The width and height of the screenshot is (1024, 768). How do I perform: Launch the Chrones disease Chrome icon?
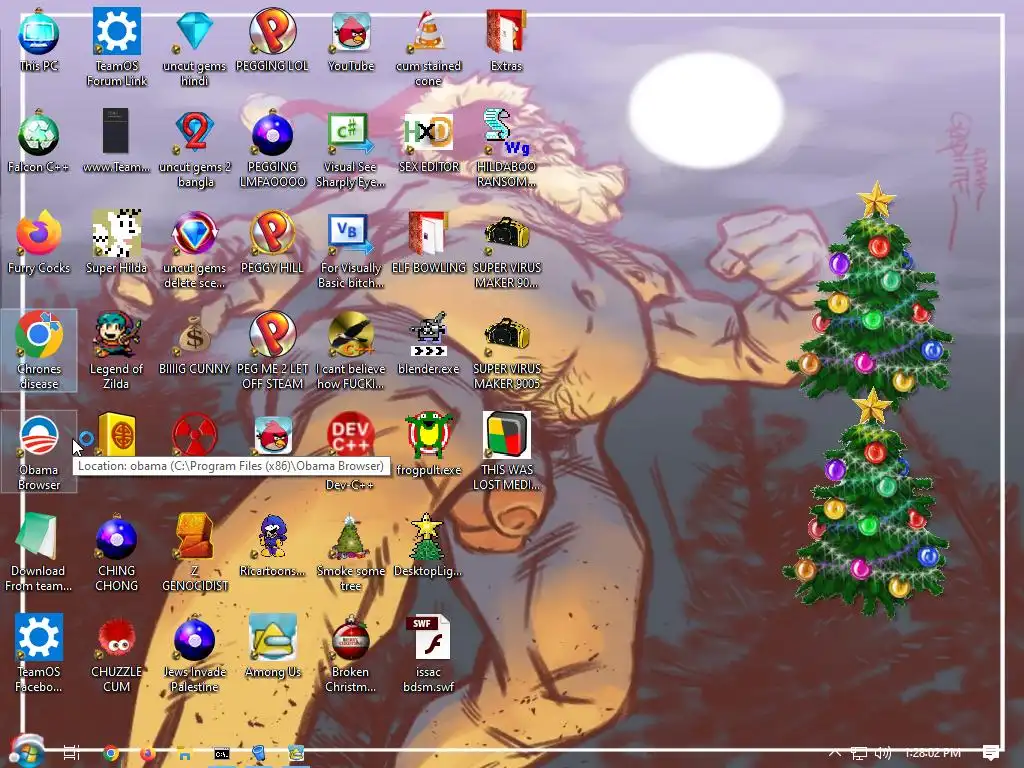39,350
